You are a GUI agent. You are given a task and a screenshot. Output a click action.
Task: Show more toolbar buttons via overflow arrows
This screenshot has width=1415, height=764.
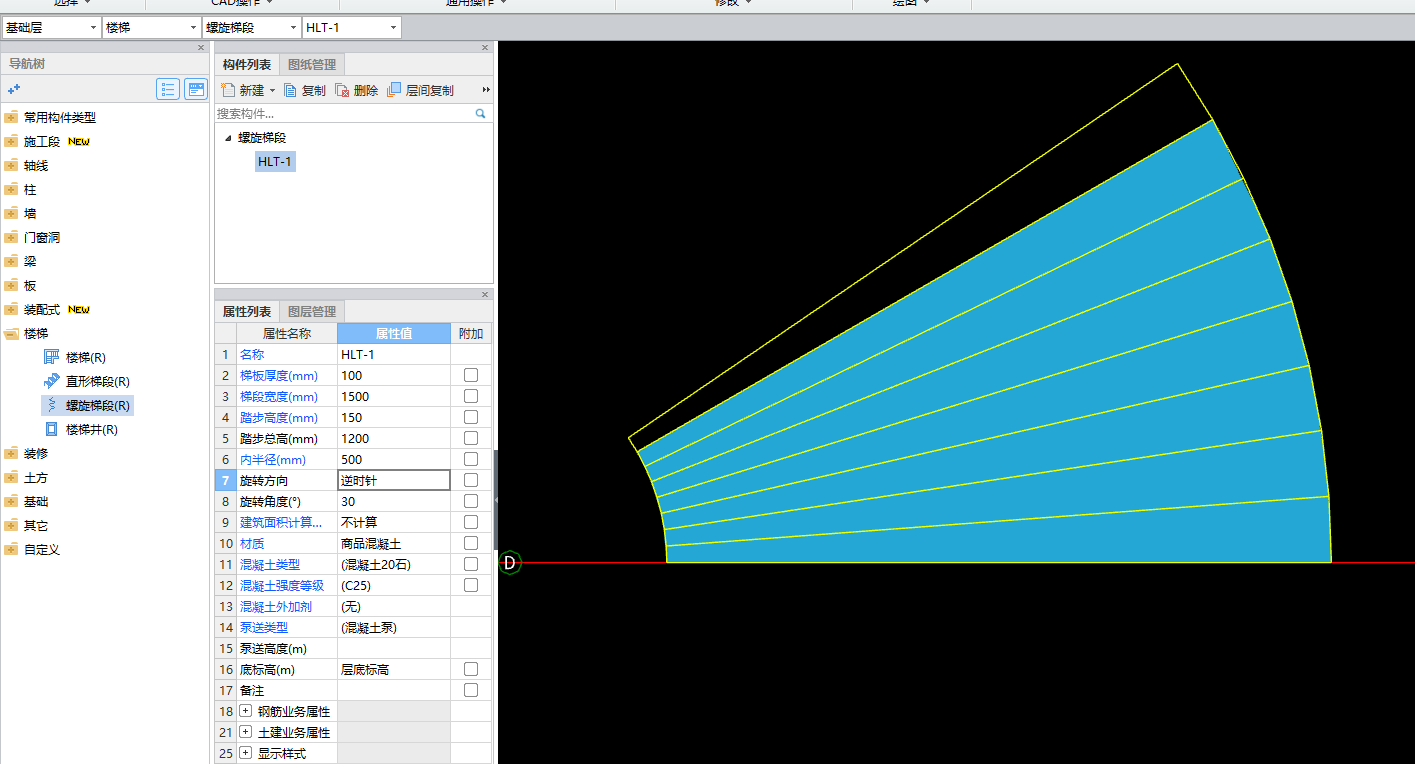click(x=486, y=90)
